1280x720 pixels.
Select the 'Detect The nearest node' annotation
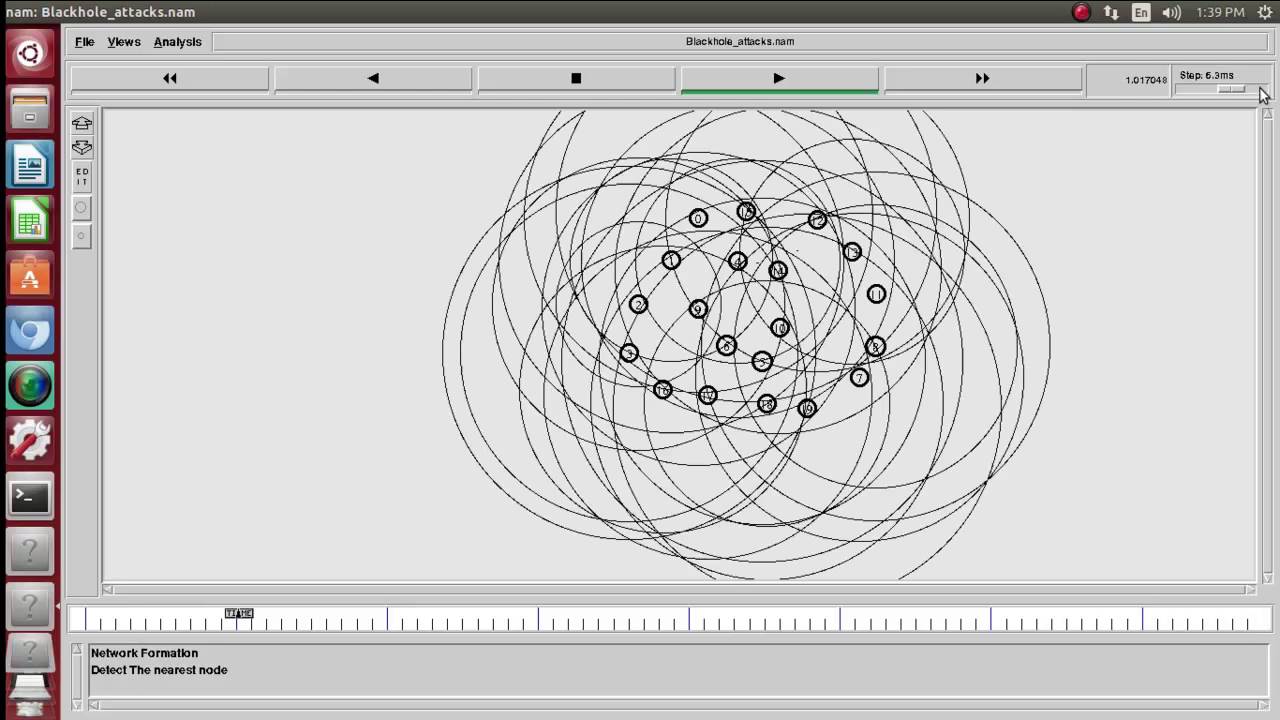pyautogui.click(x=159, y=670)
